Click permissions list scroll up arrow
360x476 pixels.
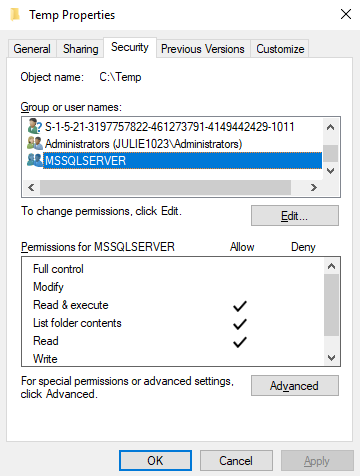(331, 266)
